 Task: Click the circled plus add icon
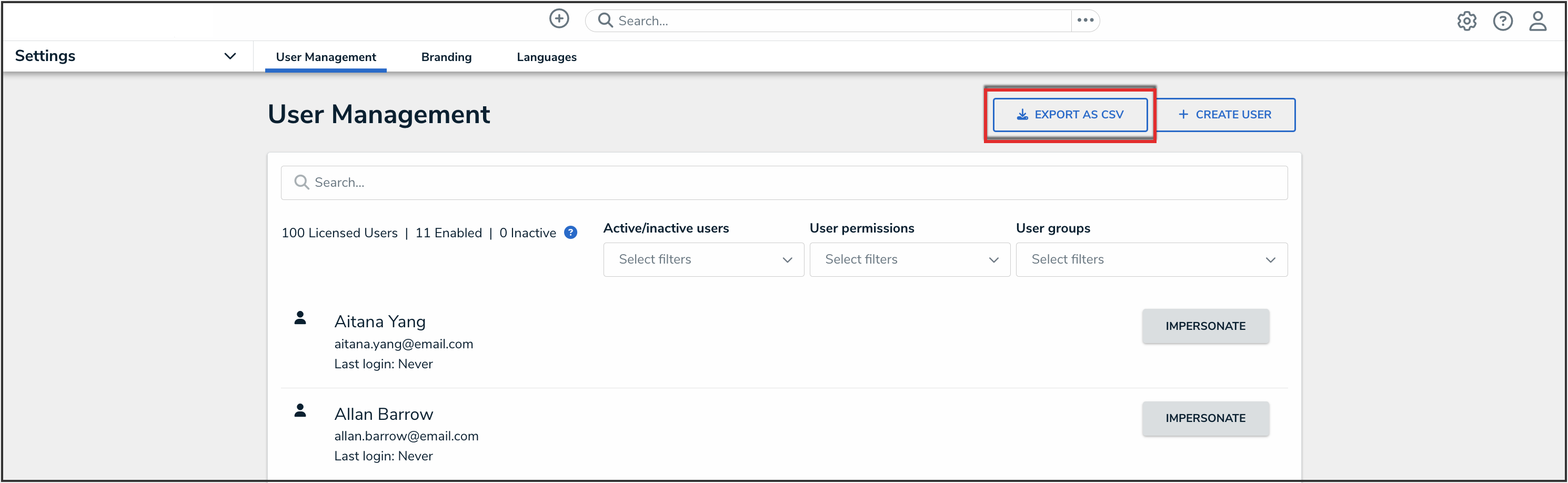coord(559,19)
